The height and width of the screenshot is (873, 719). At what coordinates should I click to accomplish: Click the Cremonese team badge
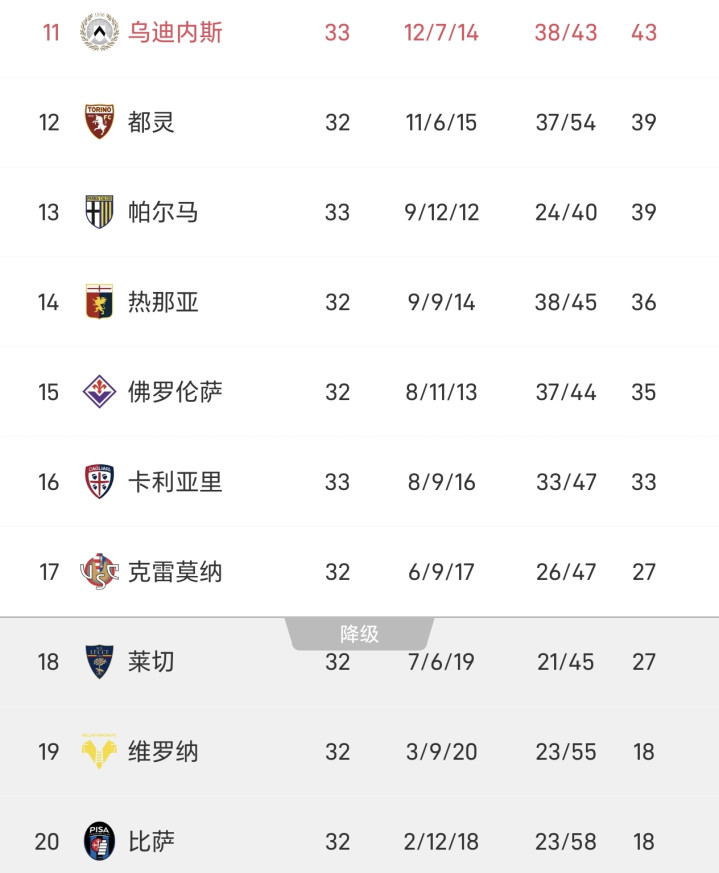tap(99, 572)
